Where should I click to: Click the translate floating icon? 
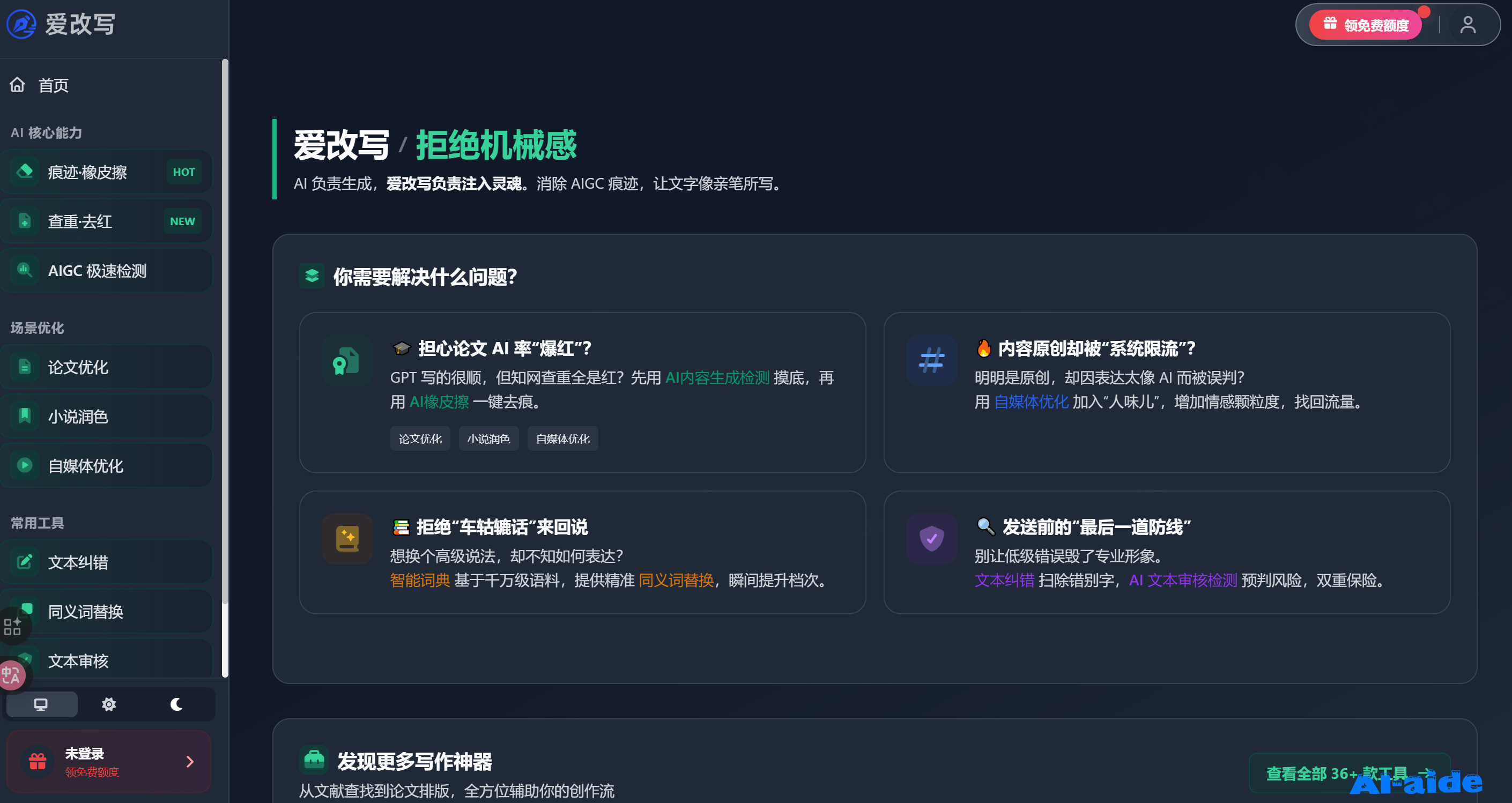point(11,675)
